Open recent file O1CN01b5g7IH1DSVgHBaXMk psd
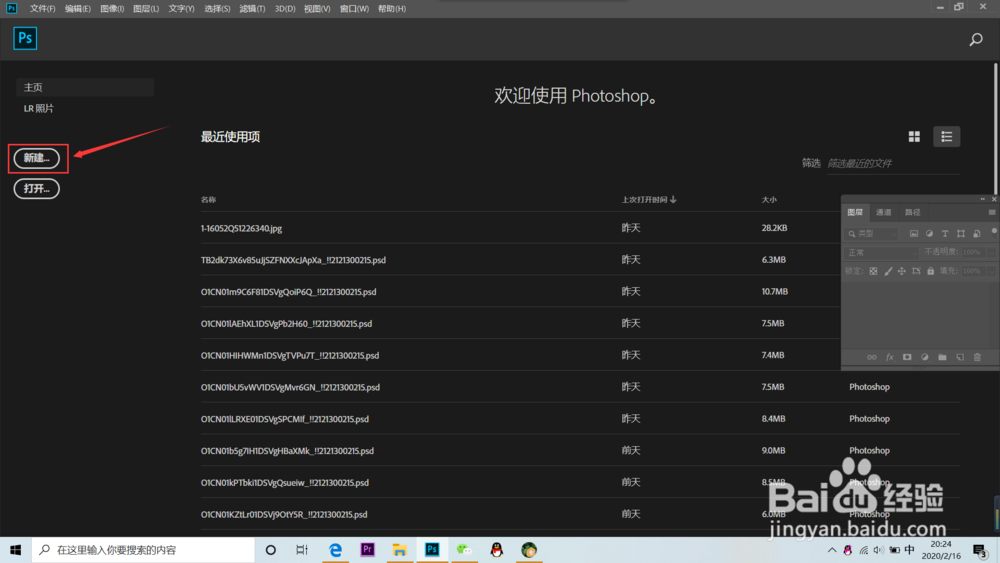 point(287,451)
